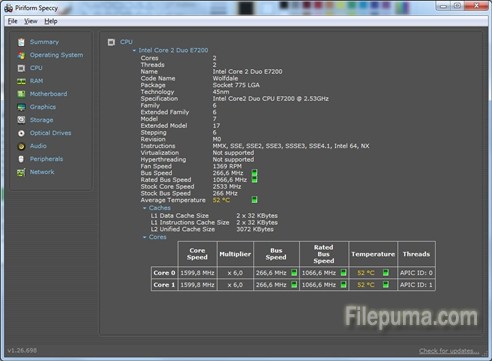Select the Core 1 row label
Viewport: 492px width, 361px height.
[164, 285]
